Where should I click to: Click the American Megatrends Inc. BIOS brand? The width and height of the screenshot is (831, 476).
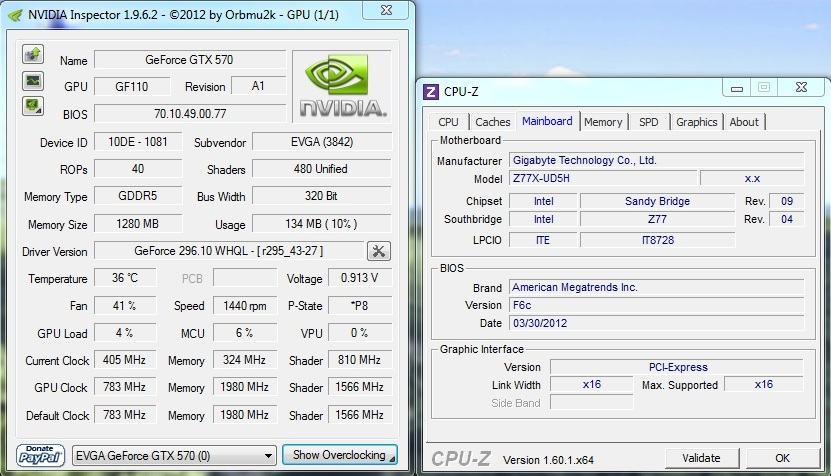(657, 287)
